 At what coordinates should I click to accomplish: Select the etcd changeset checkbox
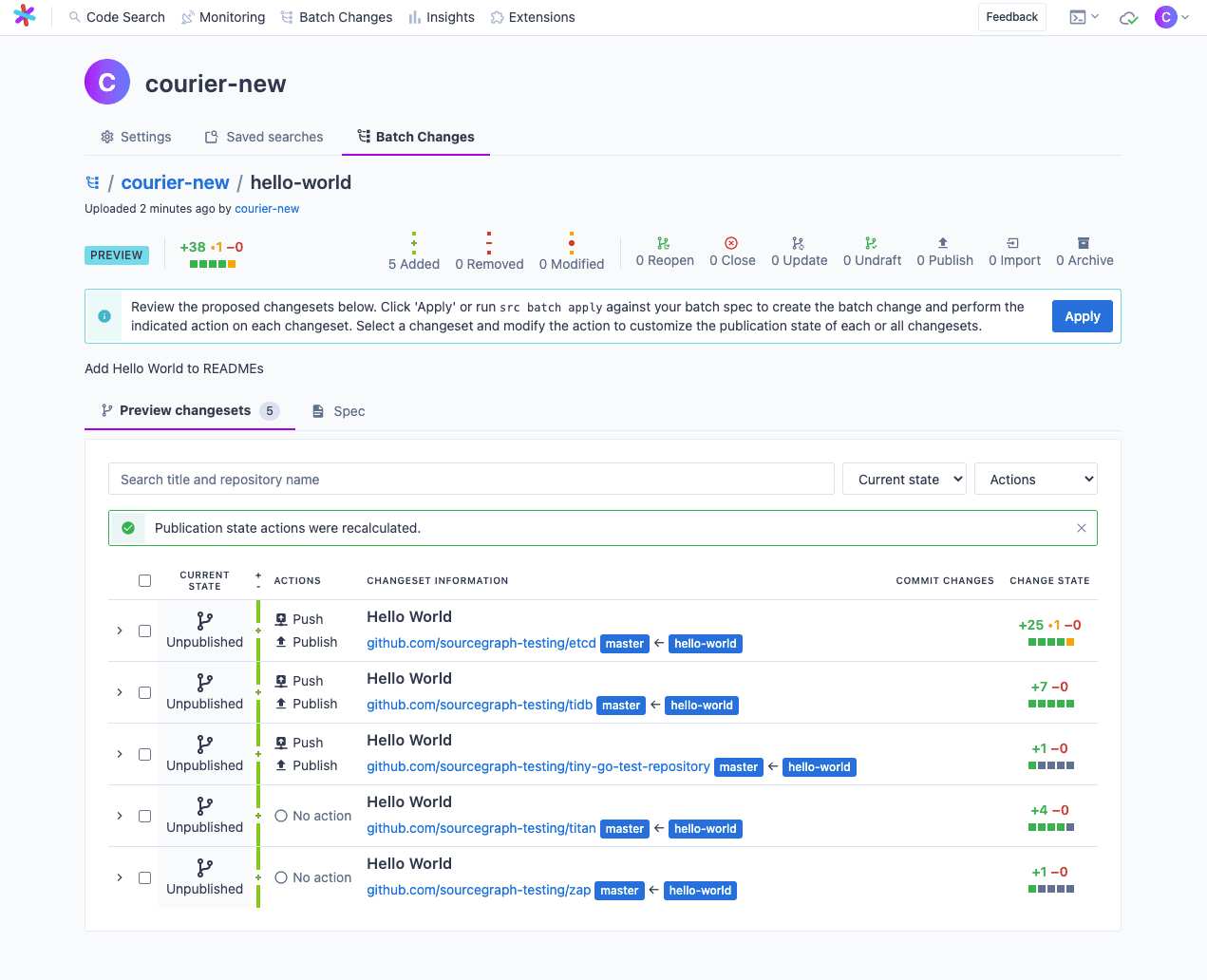(x=144, y=631)
